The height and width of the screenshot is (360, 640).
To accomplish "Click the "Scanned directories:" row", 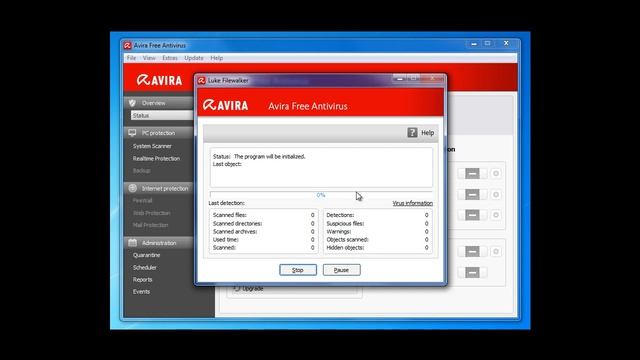I will (263, 223).
